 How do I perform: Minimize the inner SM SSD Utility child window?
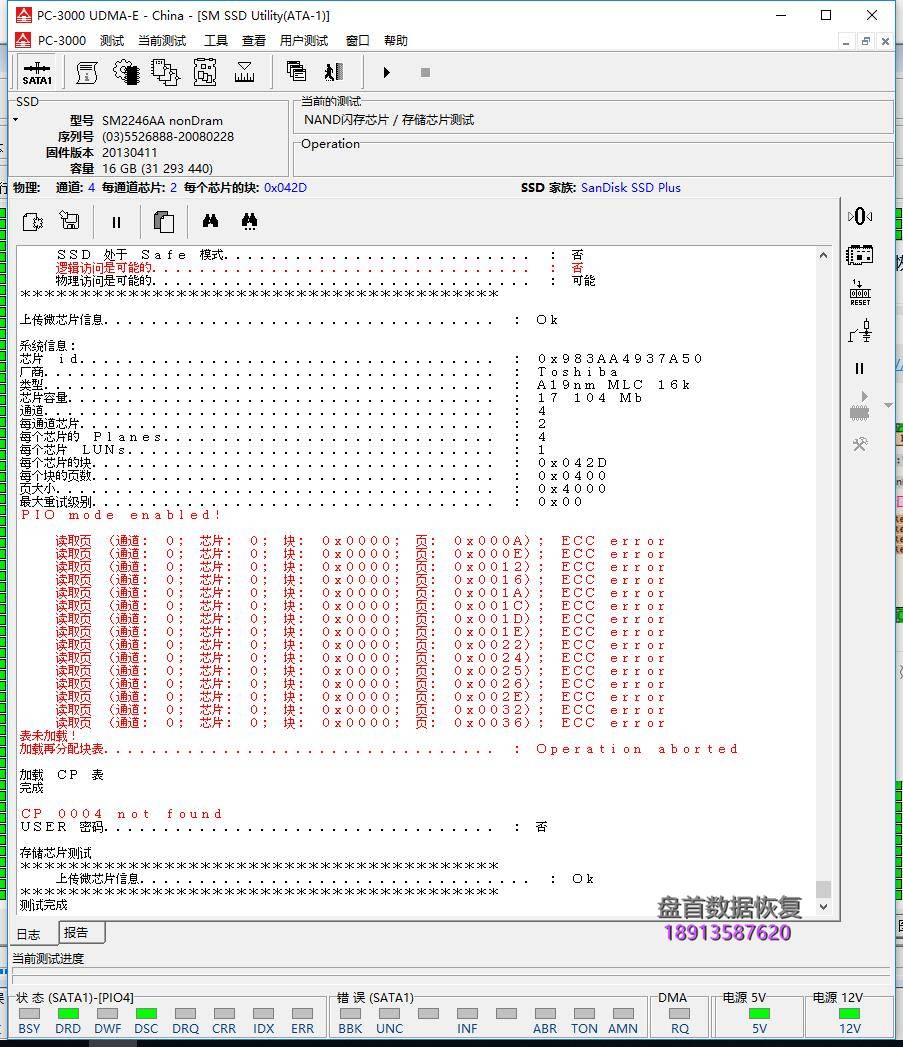tap(846, 41)
